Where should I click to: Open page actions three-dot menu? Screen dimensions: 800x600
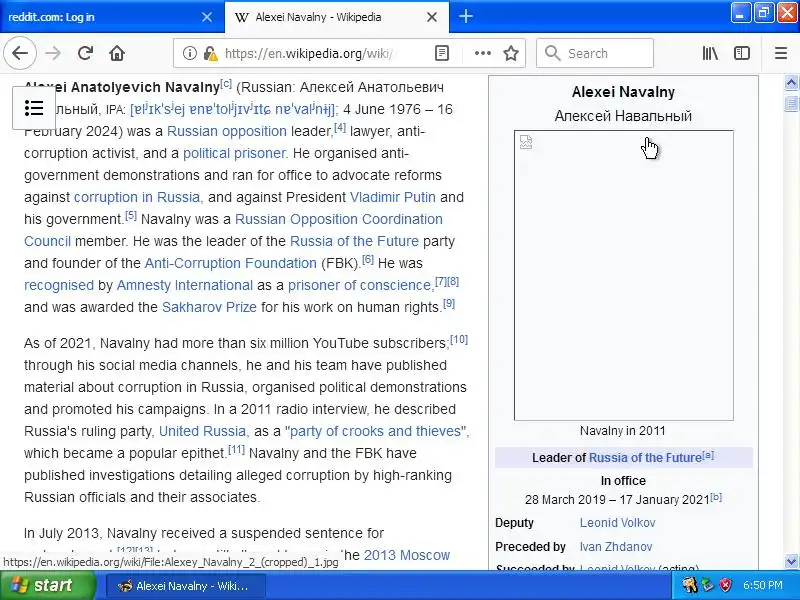(482, 53)
